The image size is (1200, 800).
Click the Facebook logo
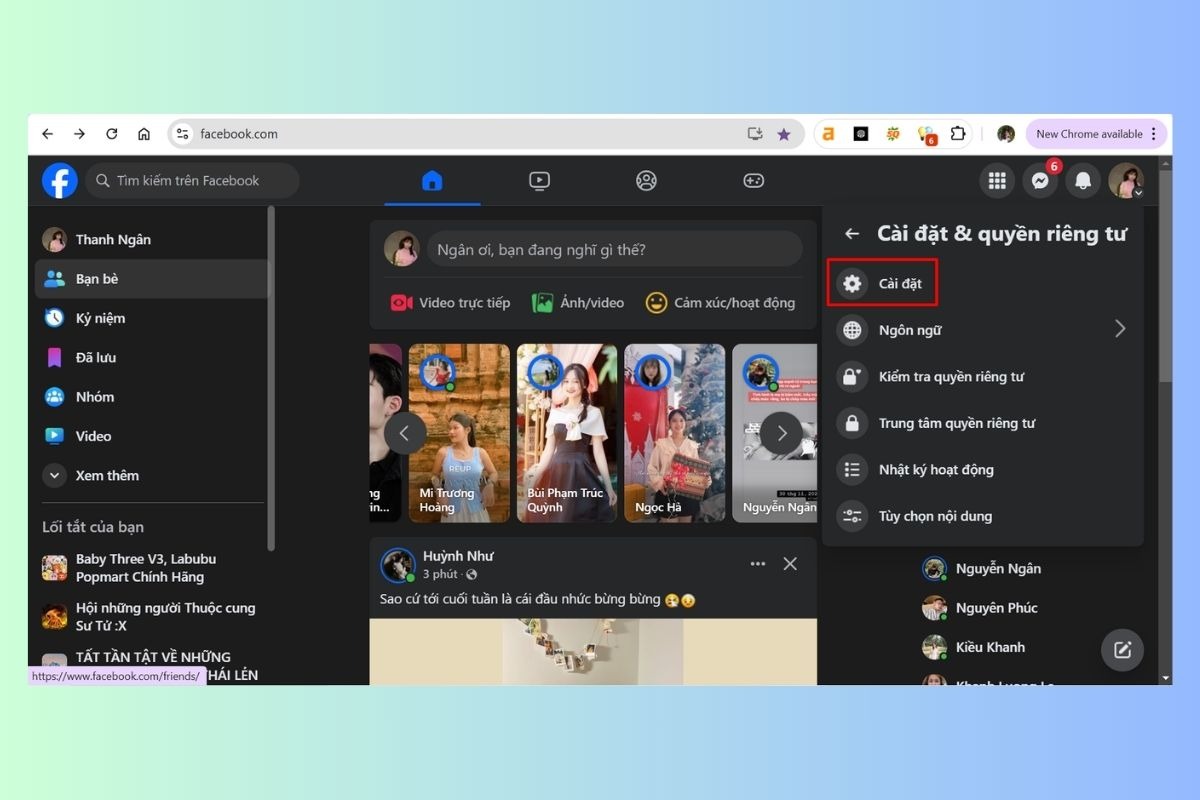pyautogui.click(x=60, y=181)
